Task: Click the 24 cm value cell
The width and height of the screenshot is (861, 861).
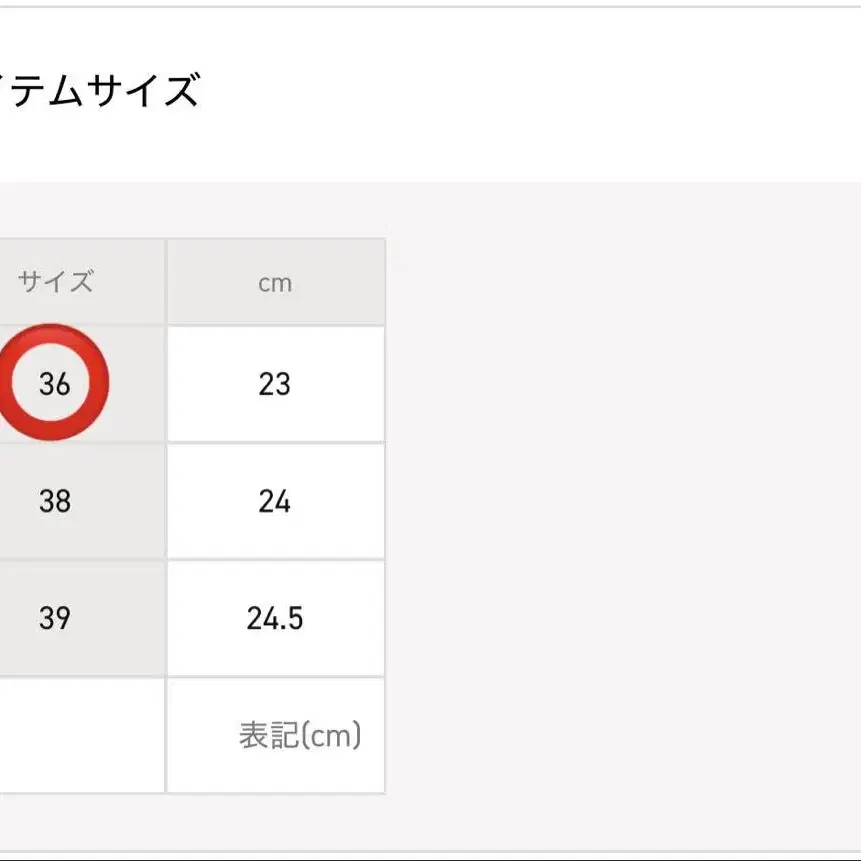Action: tap(275, 501)
